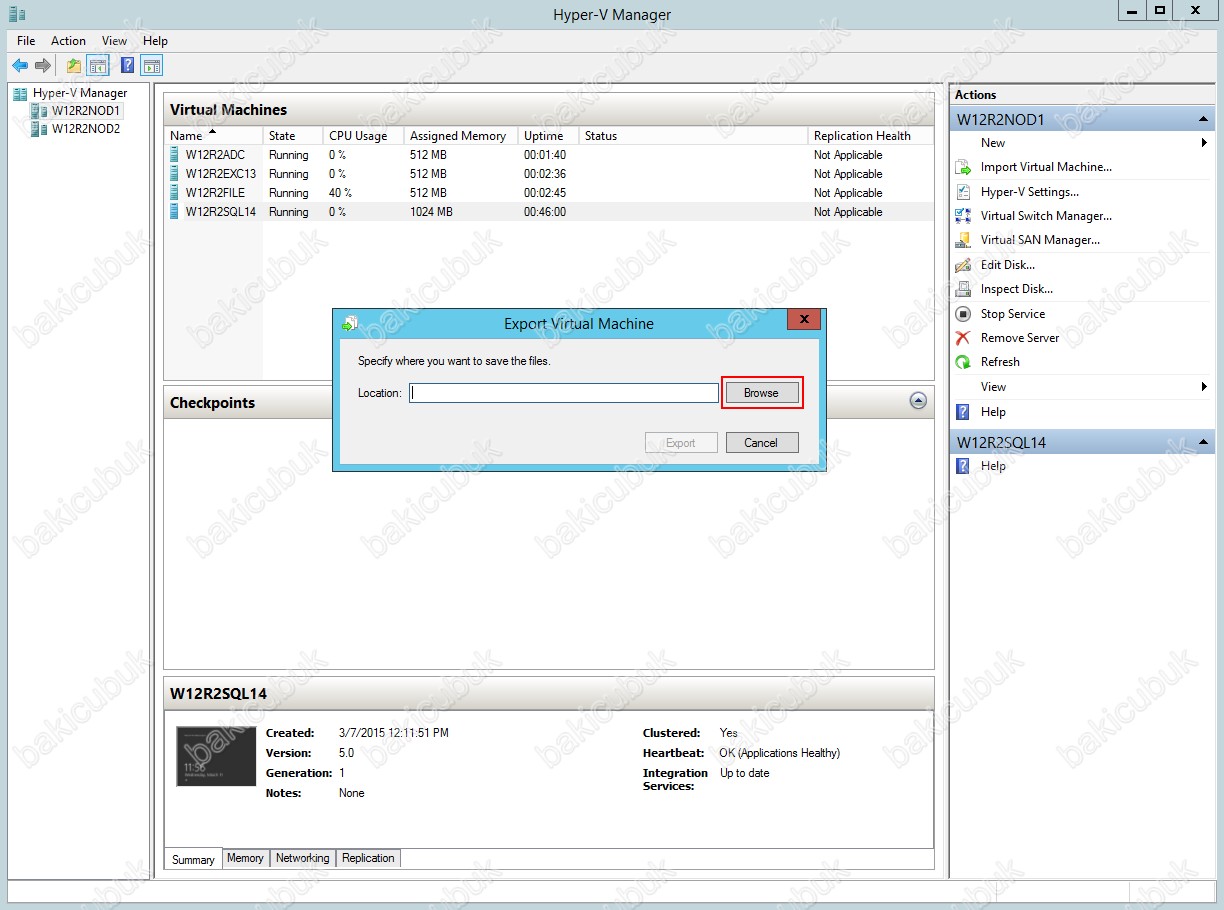Click the W12R2ADC virtual machine icon
Screen dimensions: 1224x910
click(175, 155)
